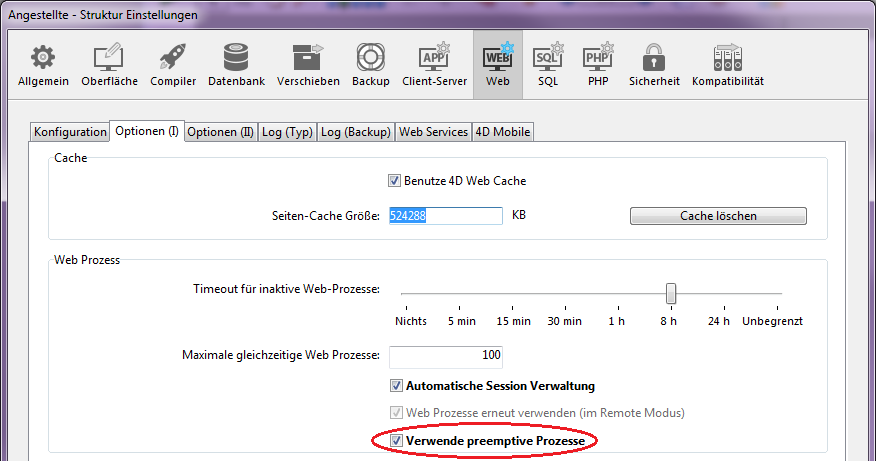Click the Seiten-Cache Größe input field
Viewport: 876px width, 461px height.
(x=444, y=216)
